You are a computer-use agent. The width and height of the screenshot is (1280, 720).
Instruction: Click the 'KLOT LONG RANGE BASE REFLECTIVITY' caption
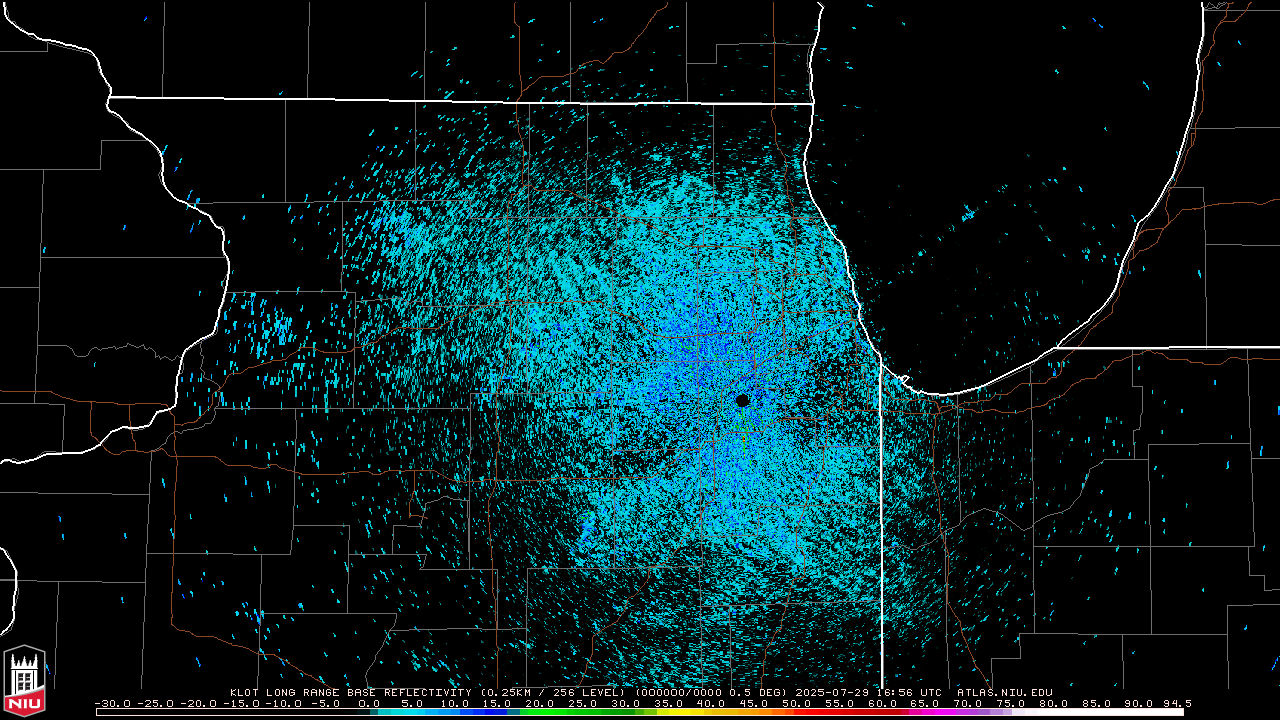click(x=350, y=692)
